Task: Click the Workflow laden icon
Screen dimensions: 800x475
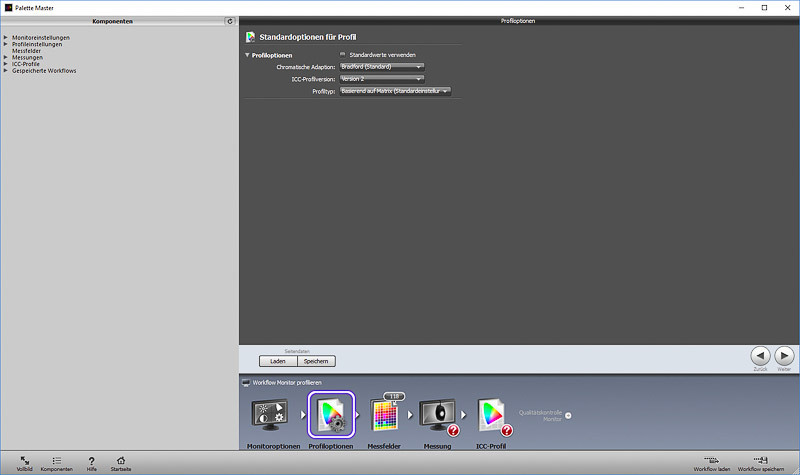Action: click(711, 460)
